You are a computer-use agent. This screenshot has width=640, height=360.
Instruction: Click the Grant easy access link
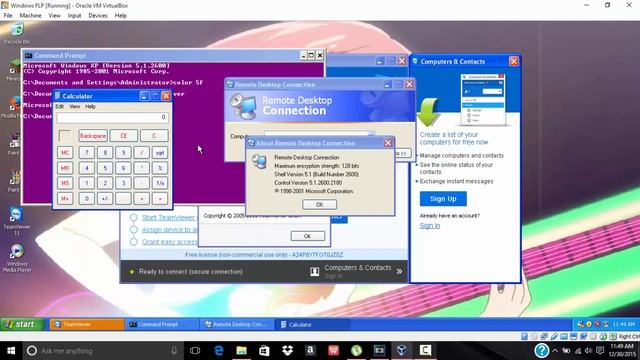169,242
